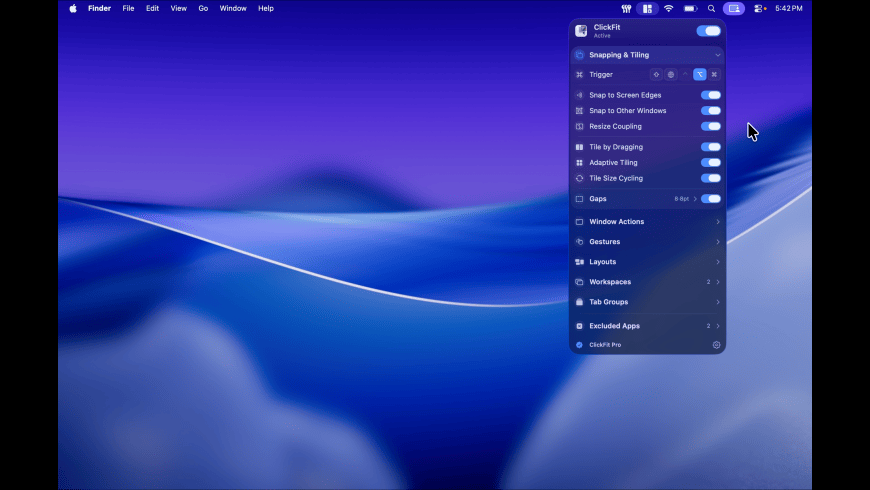The width and height of the screenshot is (870, 490).
Task: Select the Globe (fn) key as Trigger
Action: pos(671,74)
